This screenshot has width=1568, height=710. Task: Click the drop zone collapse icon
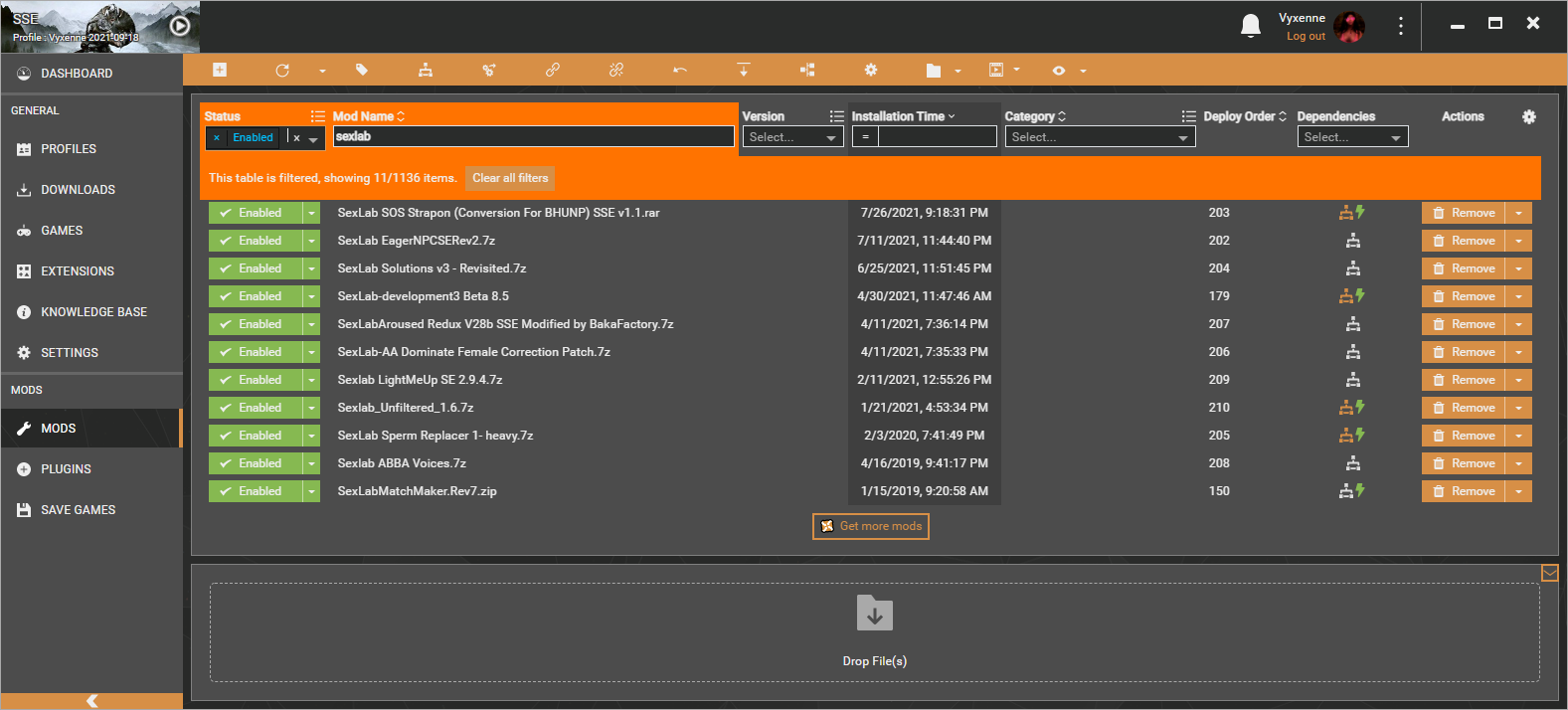(1550, 573)
